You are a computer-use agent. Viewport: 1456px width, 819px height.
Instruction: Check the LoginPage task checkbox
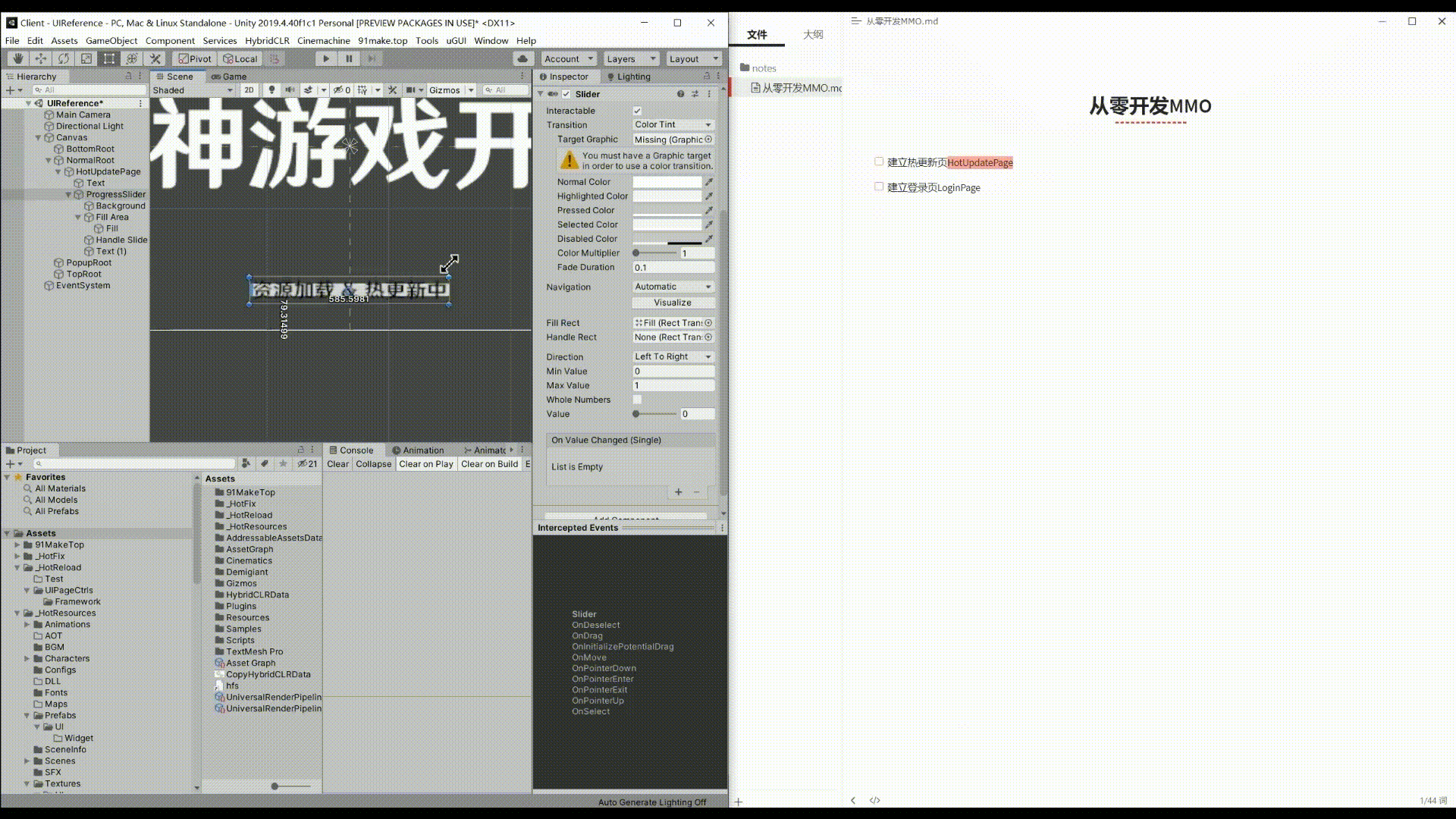[879, 187]
